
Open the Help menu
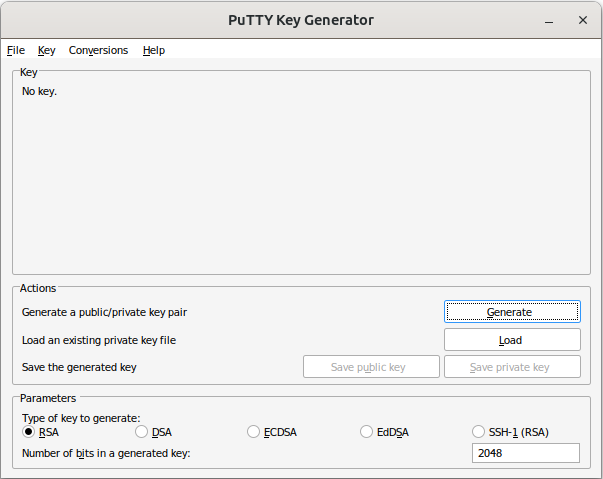pos(154,50)
